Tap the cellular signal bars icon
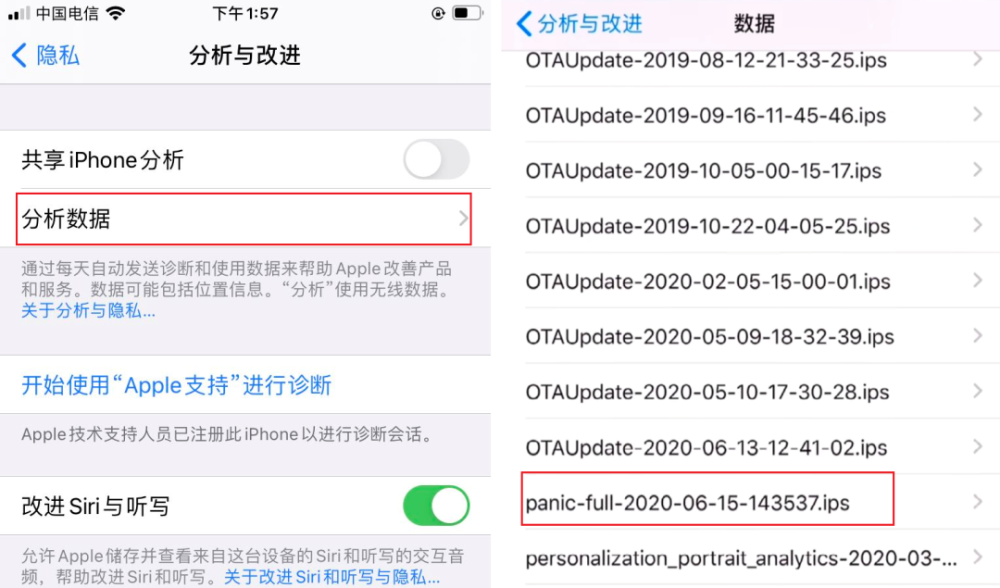This screenshot has height=588, width=1000. tap(18, 13)
